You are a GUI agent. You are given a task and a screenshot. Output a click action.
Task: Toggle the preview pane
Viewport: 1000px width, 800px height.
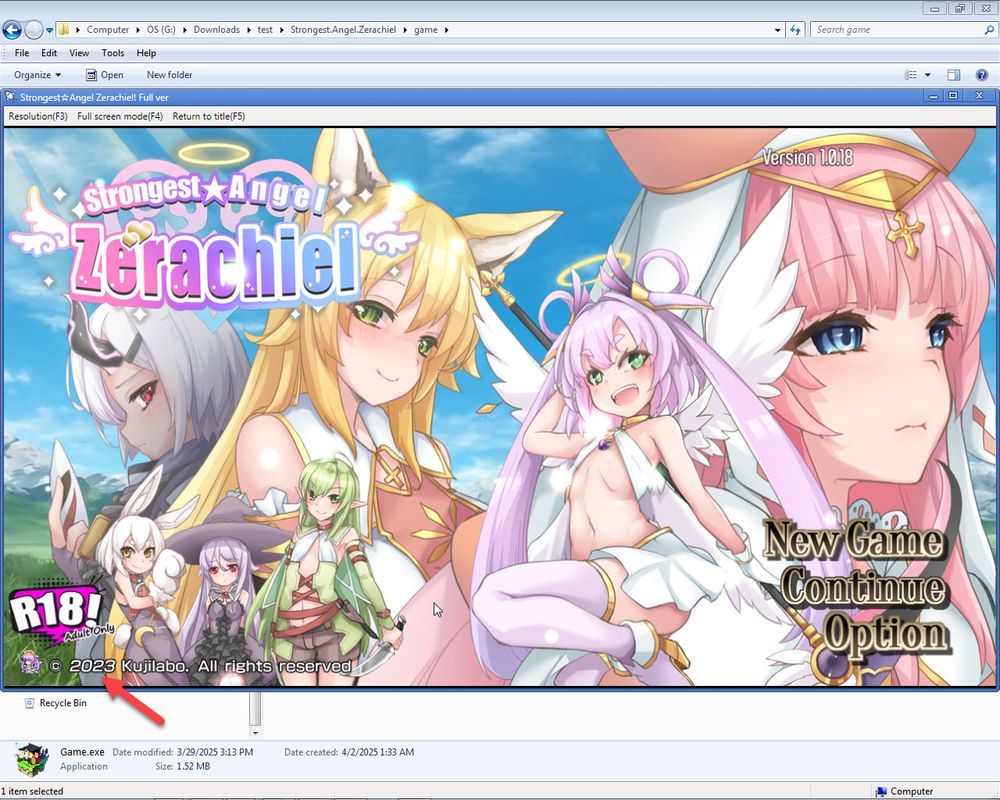[x=953, y=75]
